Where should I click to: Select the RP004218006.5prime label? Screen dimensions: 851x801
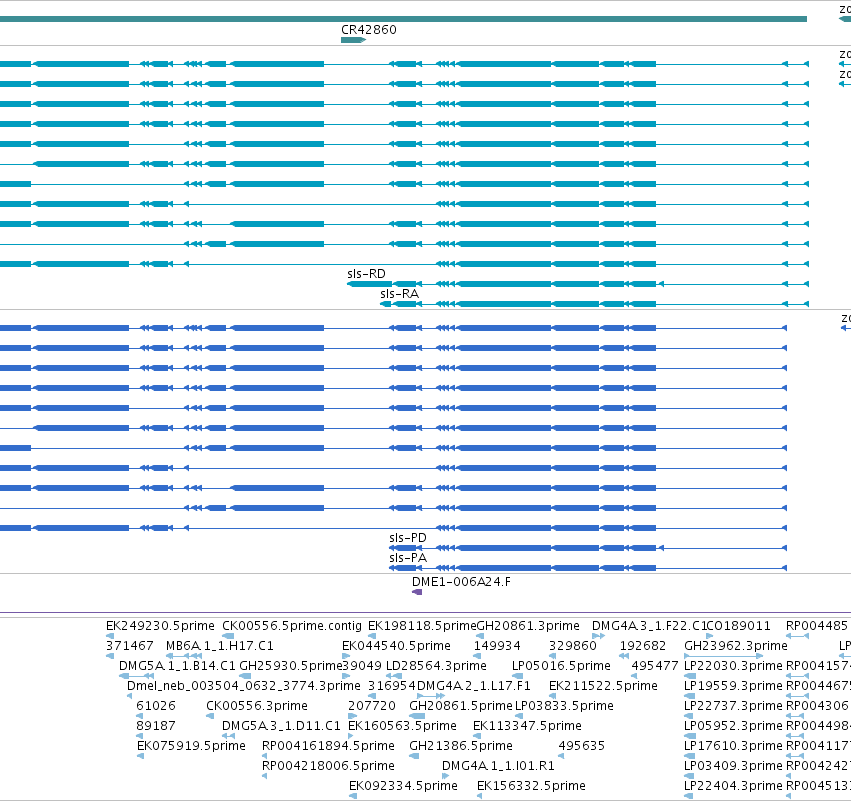[x=328, y=766]
